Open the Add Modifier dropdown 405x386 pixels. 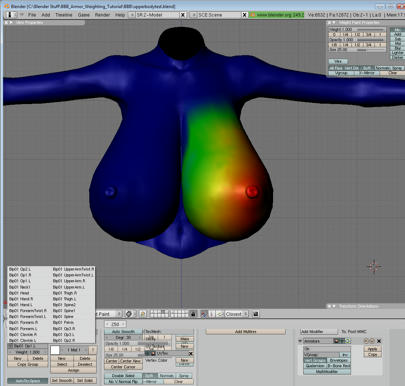click(x=319, y=332)
